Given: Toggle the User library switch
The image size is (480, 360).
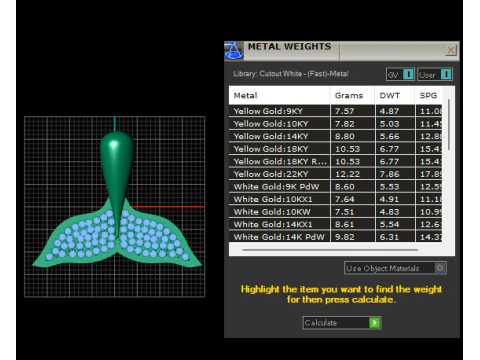Looking at the screenshot, I should tap(435, 74).
